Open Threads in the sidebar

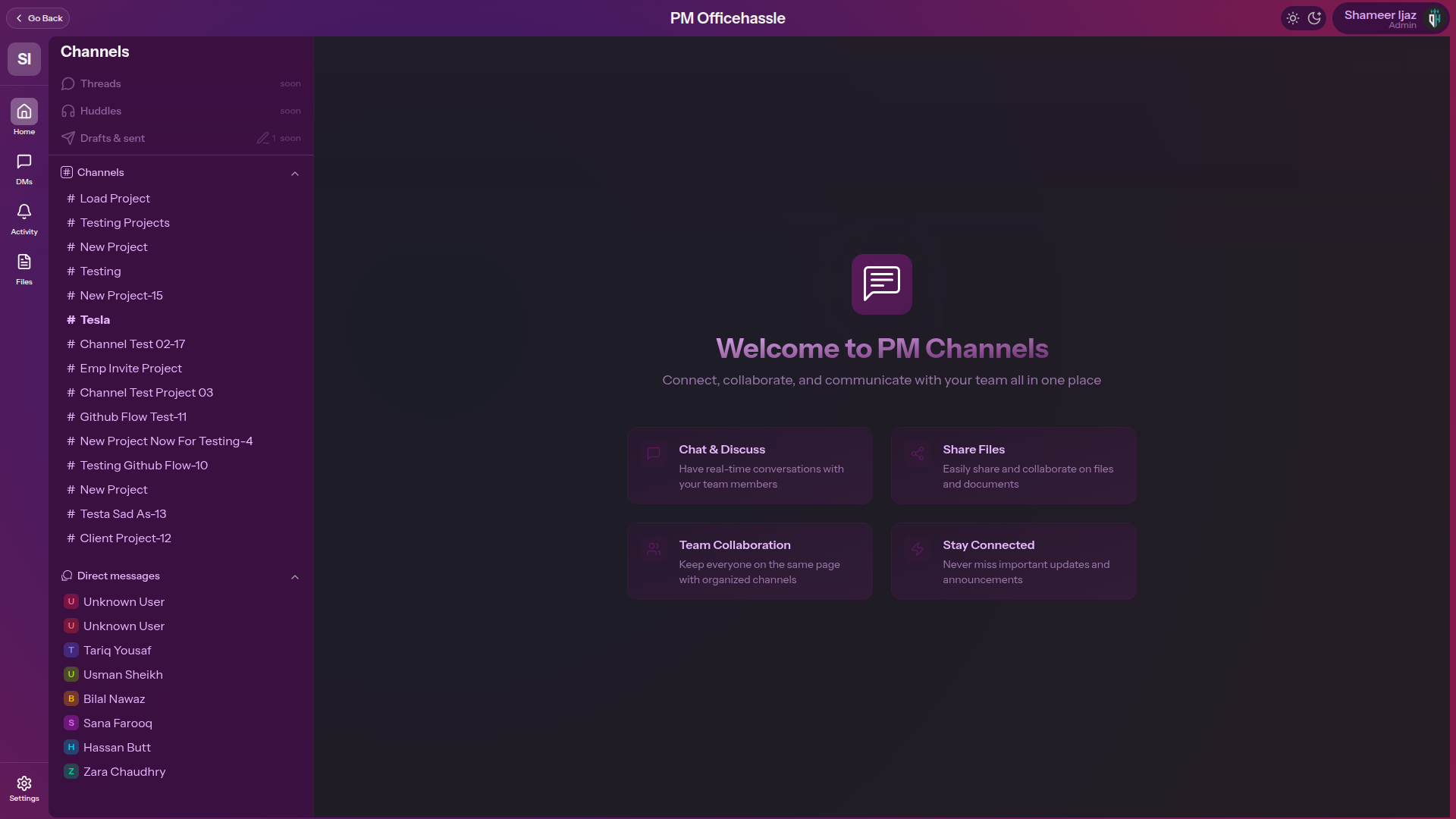pyautogui.click(x=180, y=83)
